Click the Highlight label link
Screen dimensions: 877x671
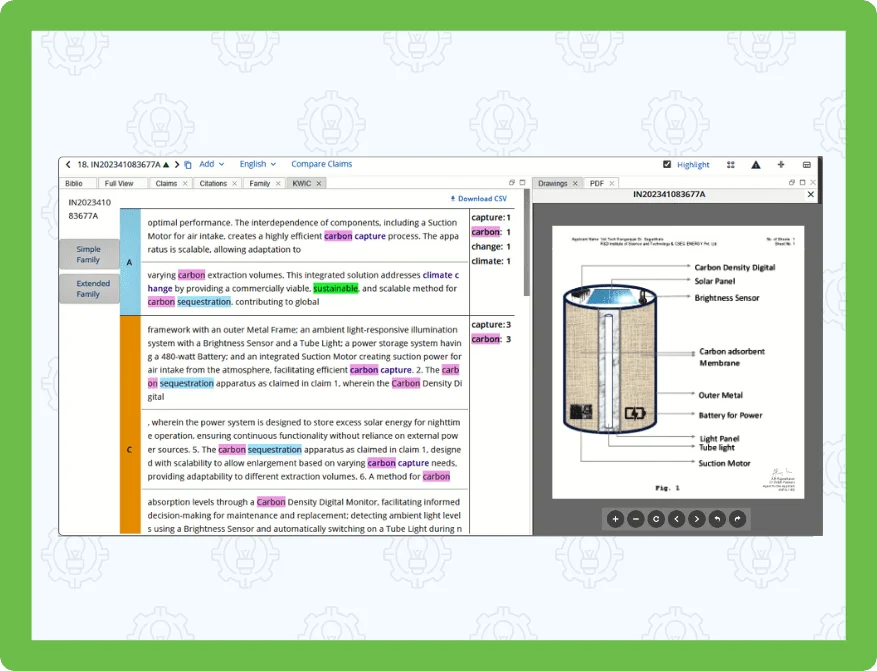[x=693, y=164]
